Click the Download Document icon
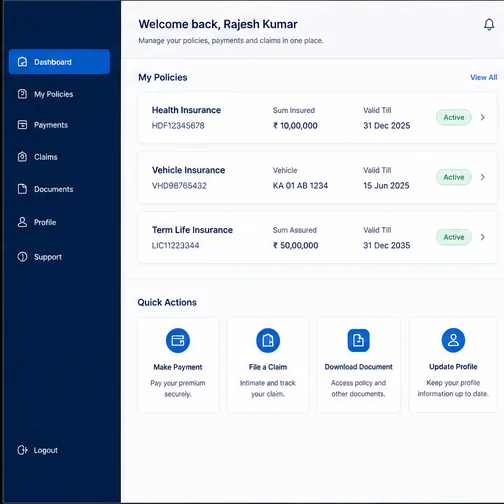Viewport: 504px width, 504px height. point(358,340)
